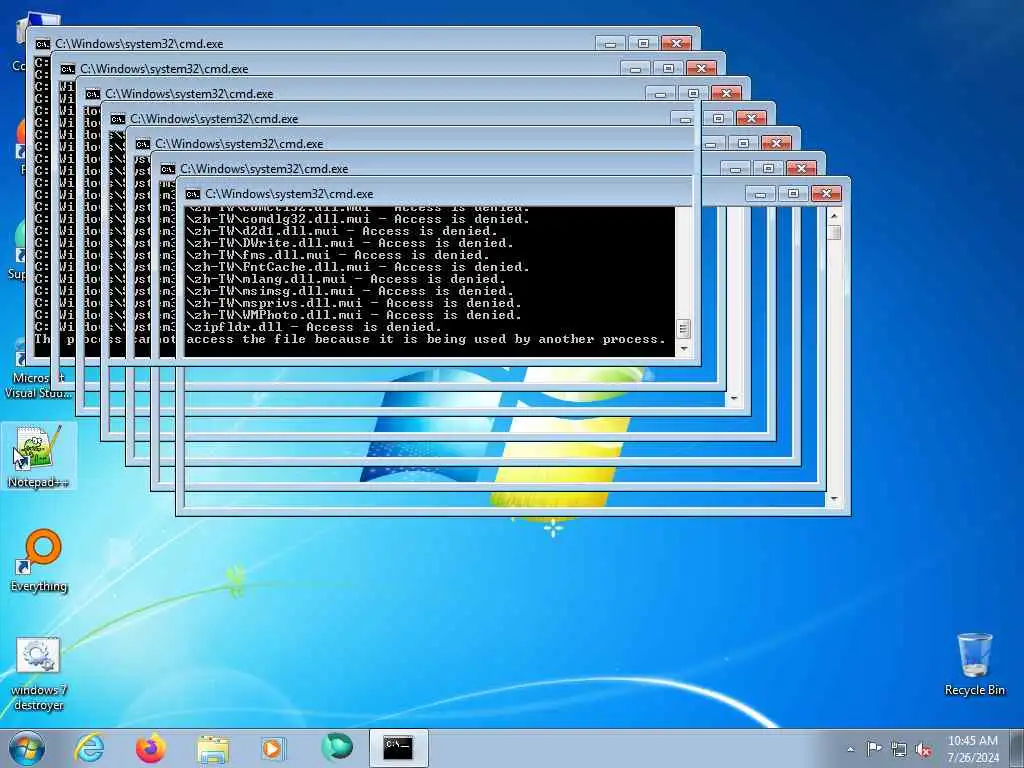
Task: Open Windows Explorer folder on taskbar
Action: pos(212,748)
